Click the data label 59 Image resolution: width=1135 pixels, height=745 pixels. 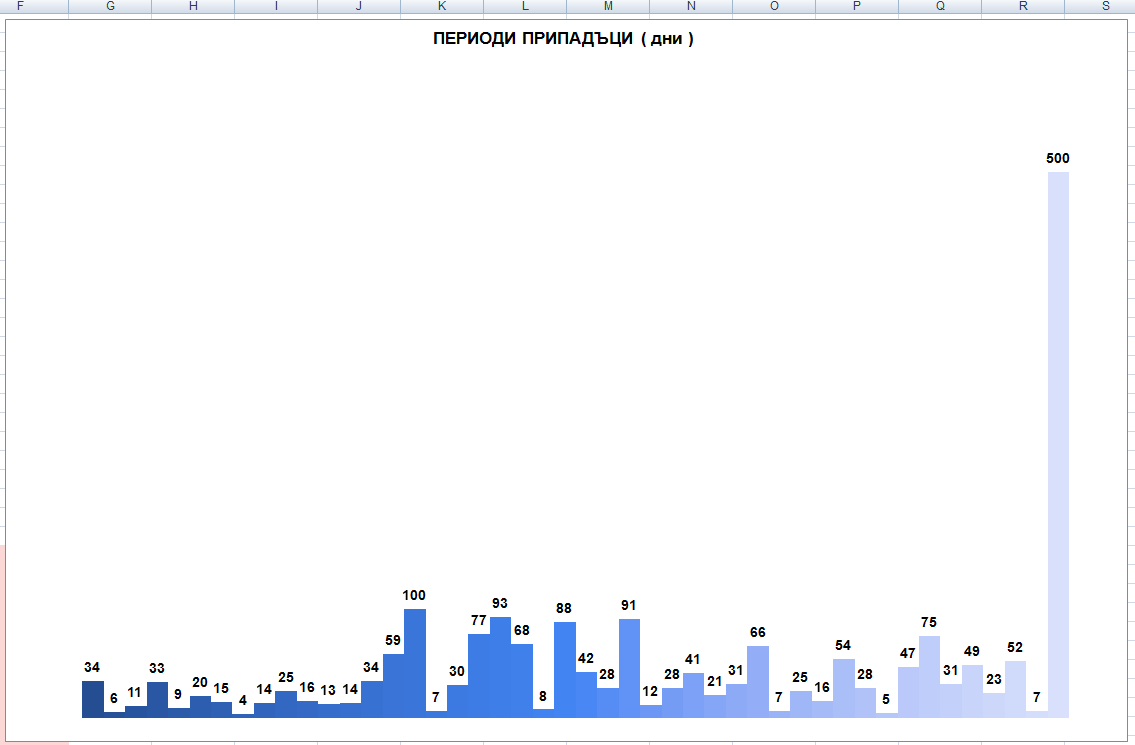coord(392,641)
